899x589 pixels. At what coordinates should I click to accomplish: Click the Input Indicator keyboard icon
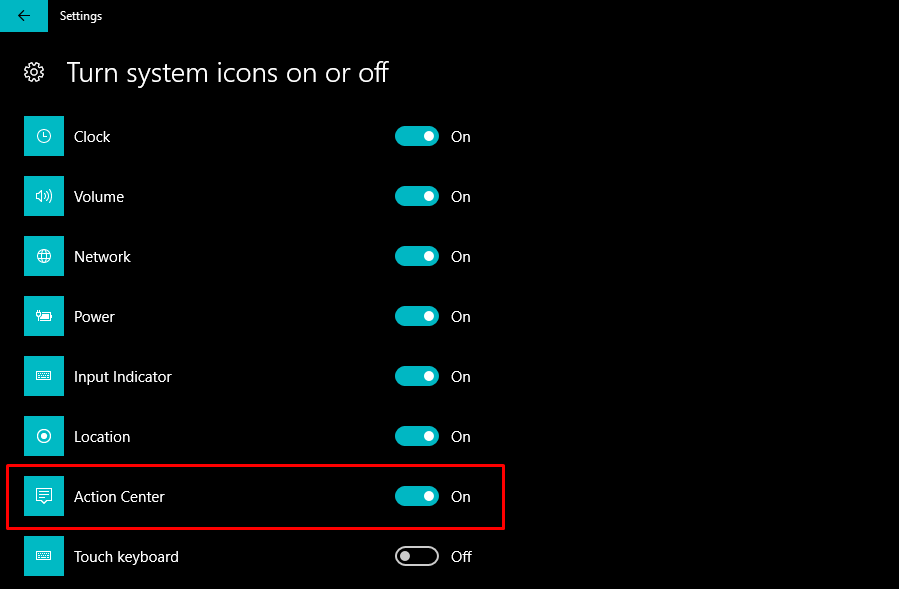[44, 377]
